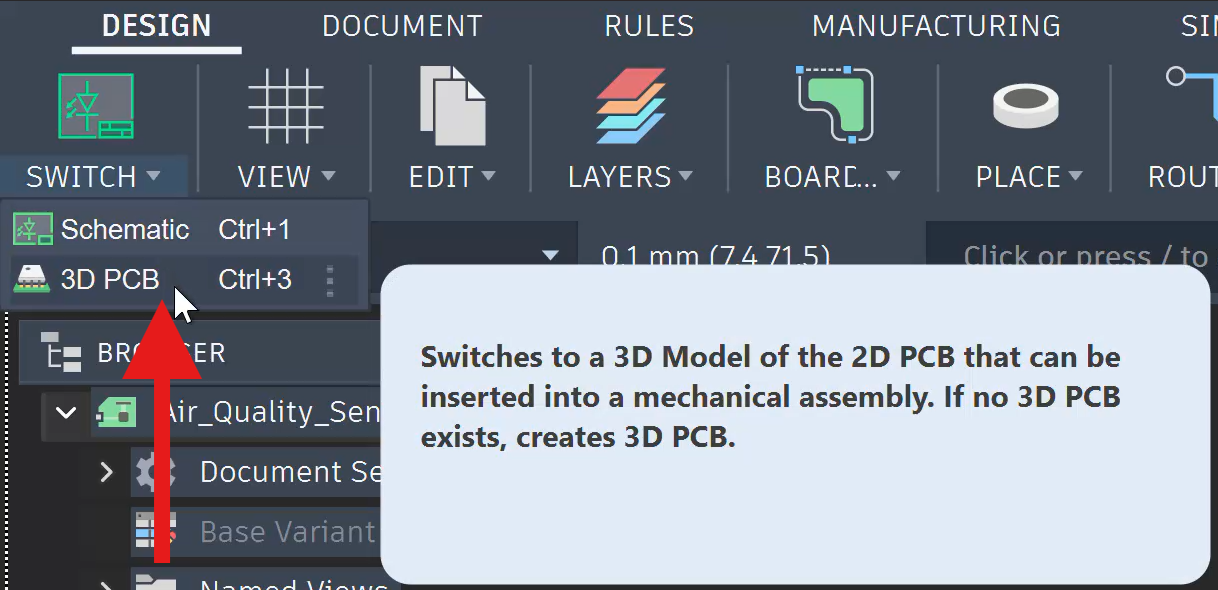This screenshot has width=1218, height=590.
Task: Open the layer selector dropdown arrow
Action: [x=550, y=256]
